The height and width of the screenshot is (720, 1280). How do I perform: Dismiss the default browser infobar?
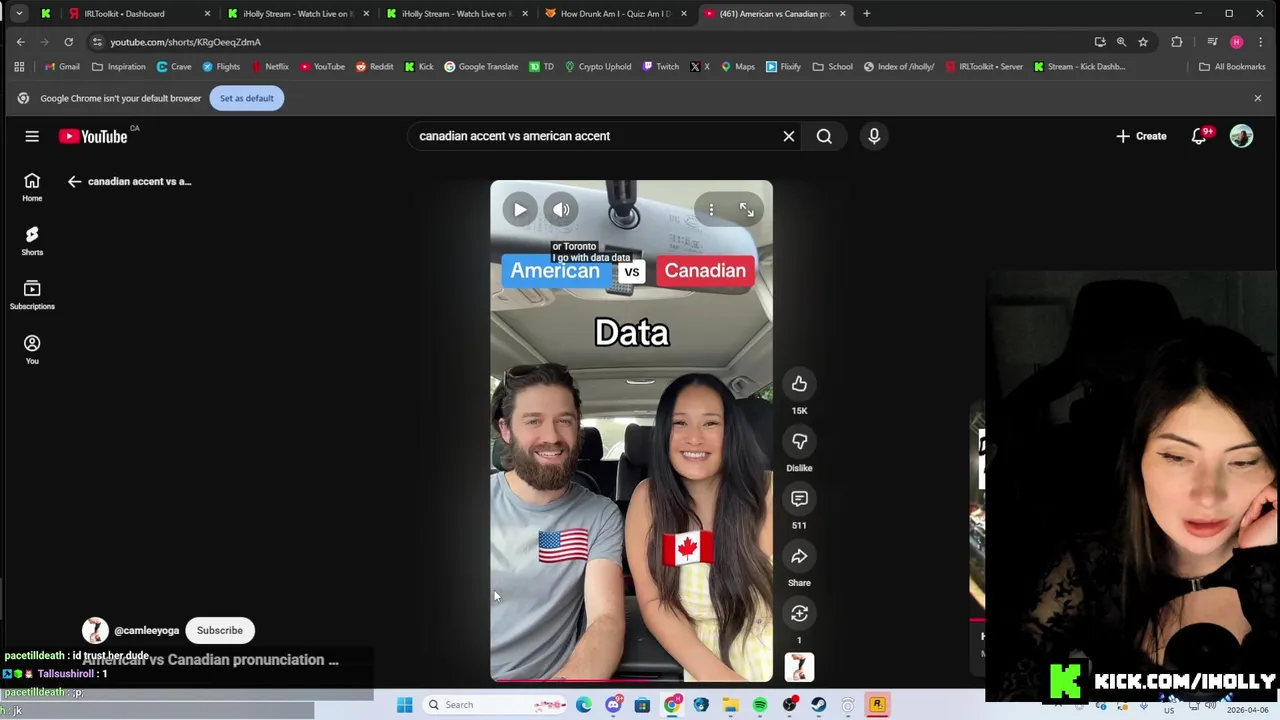point(1258,98)
